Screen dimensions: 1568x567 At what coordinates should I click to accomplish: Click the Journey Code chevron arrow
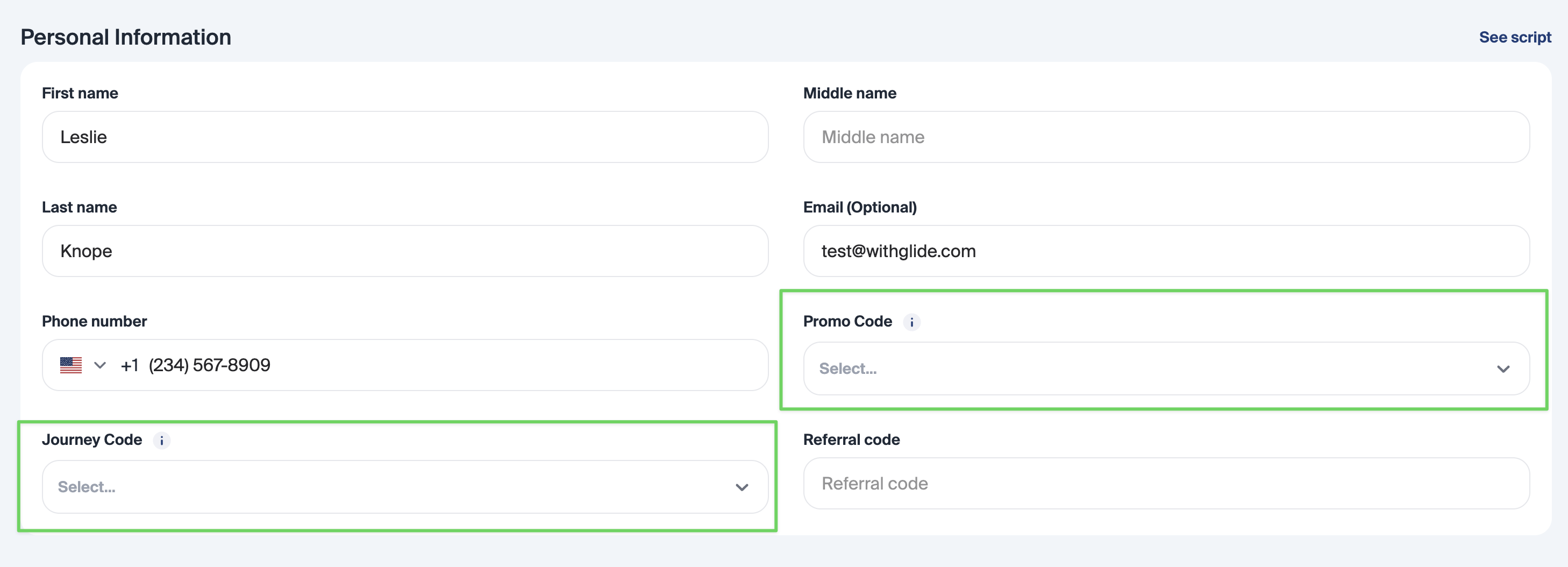[742, 487]
